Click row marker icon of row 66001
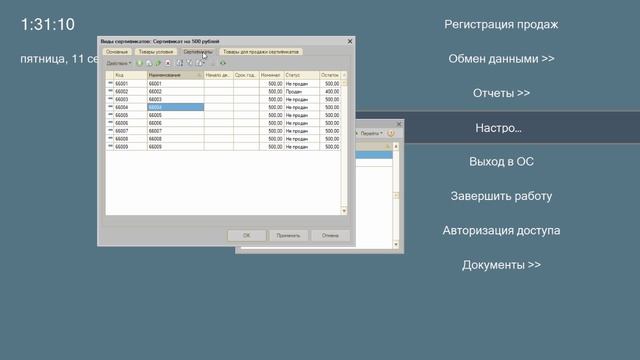The width and height of the screenshot is (640, 360). tap(110, 83)
